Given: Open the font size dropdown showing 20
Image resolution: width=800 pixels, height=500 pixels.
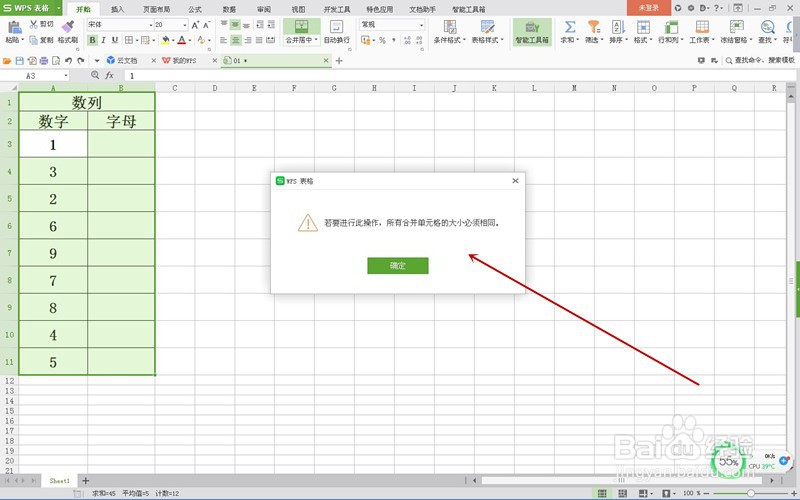Looking at the screenshot, I should pos(185,25).
